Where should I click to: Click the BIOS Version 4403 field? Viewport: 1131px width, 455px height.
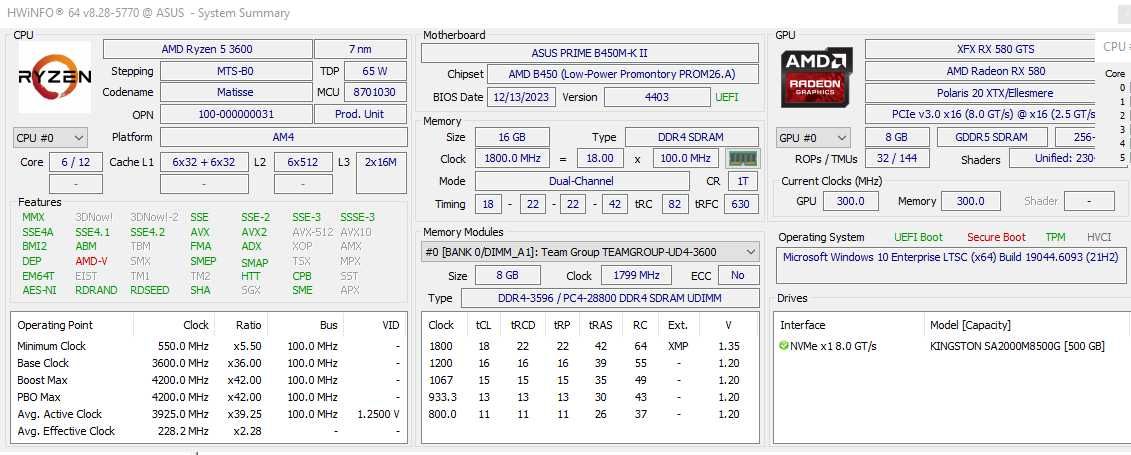click(x=657, y=97)
